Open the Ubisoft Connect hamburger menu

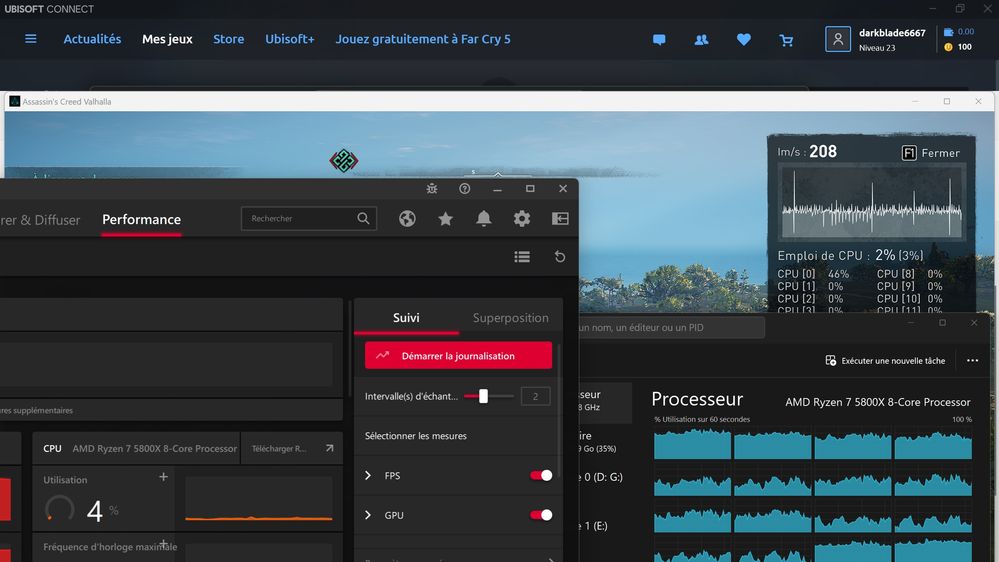[x=31, y=39]
